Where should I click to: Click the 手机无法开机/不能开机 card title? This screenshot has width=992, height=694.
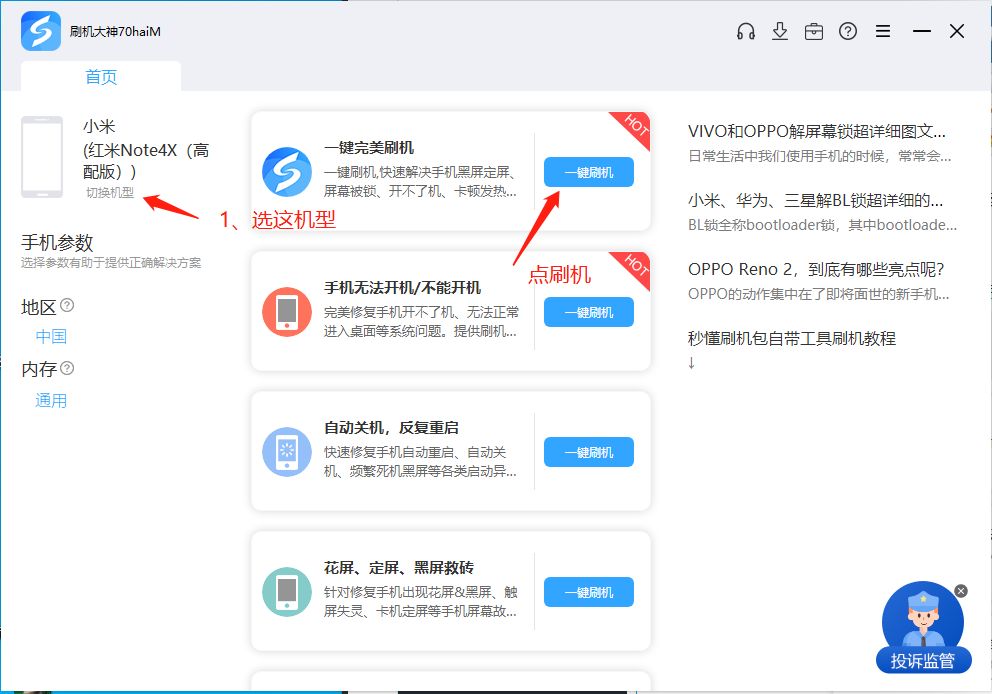pos(402,288)
